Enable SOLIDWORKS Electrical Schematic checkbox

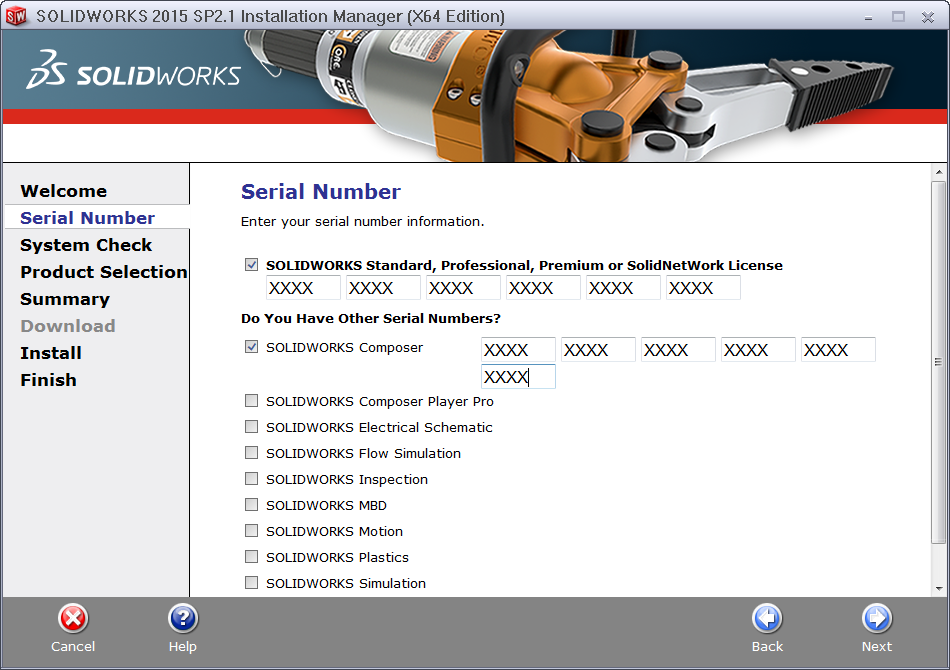pyautogui.click(x=251, y=426)
